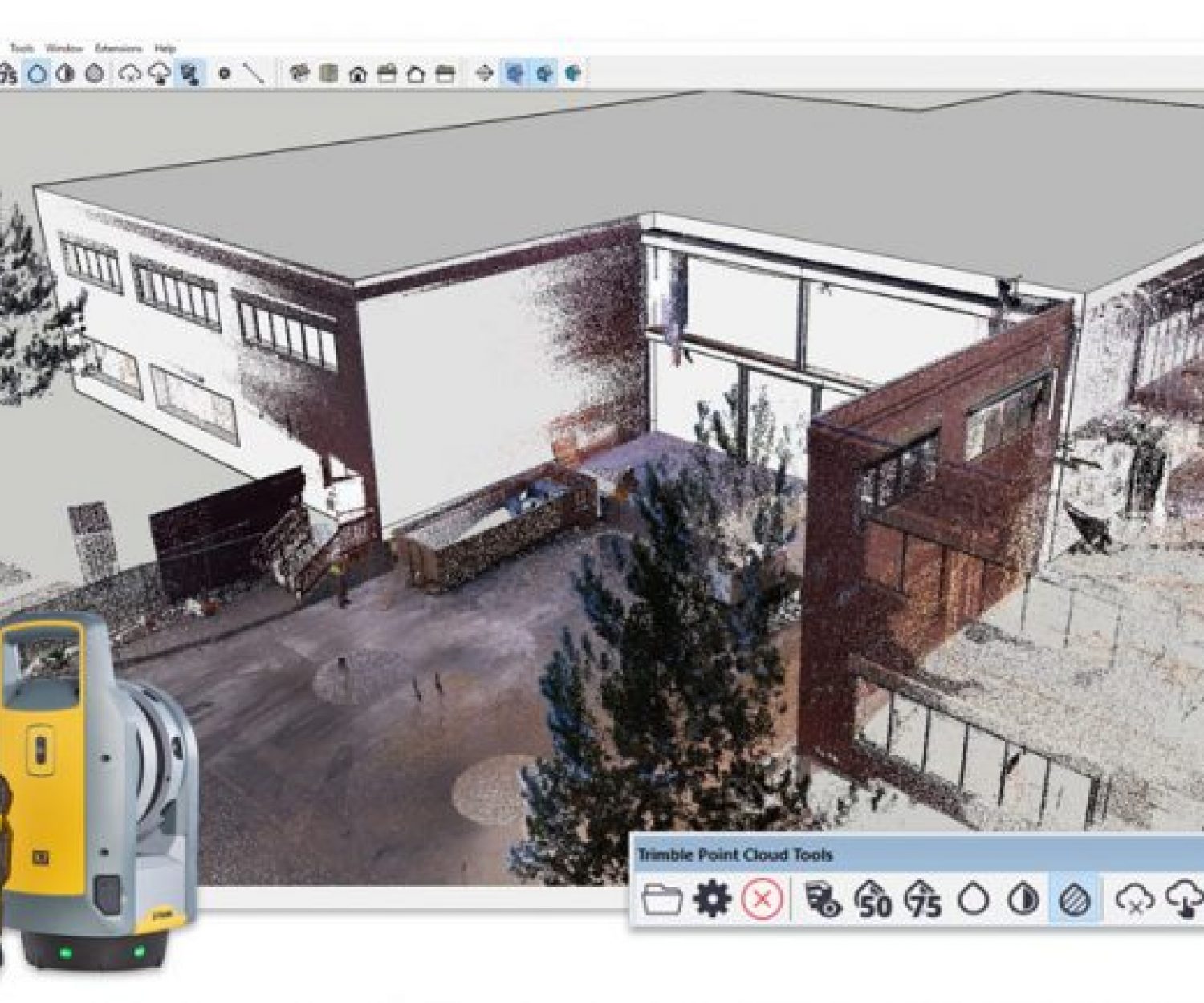Select the point tool dot icon in top toolbar

click(x=225, y=75)
